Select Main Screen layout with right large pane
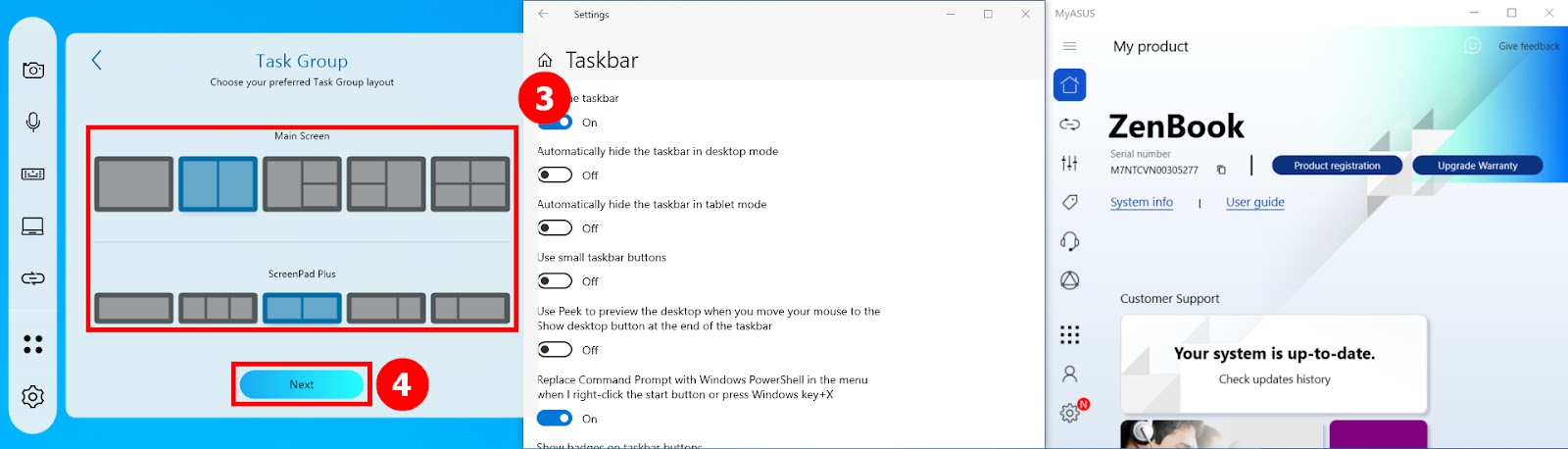The height and width of the screenshot is (449, 1568). [386, 184]
